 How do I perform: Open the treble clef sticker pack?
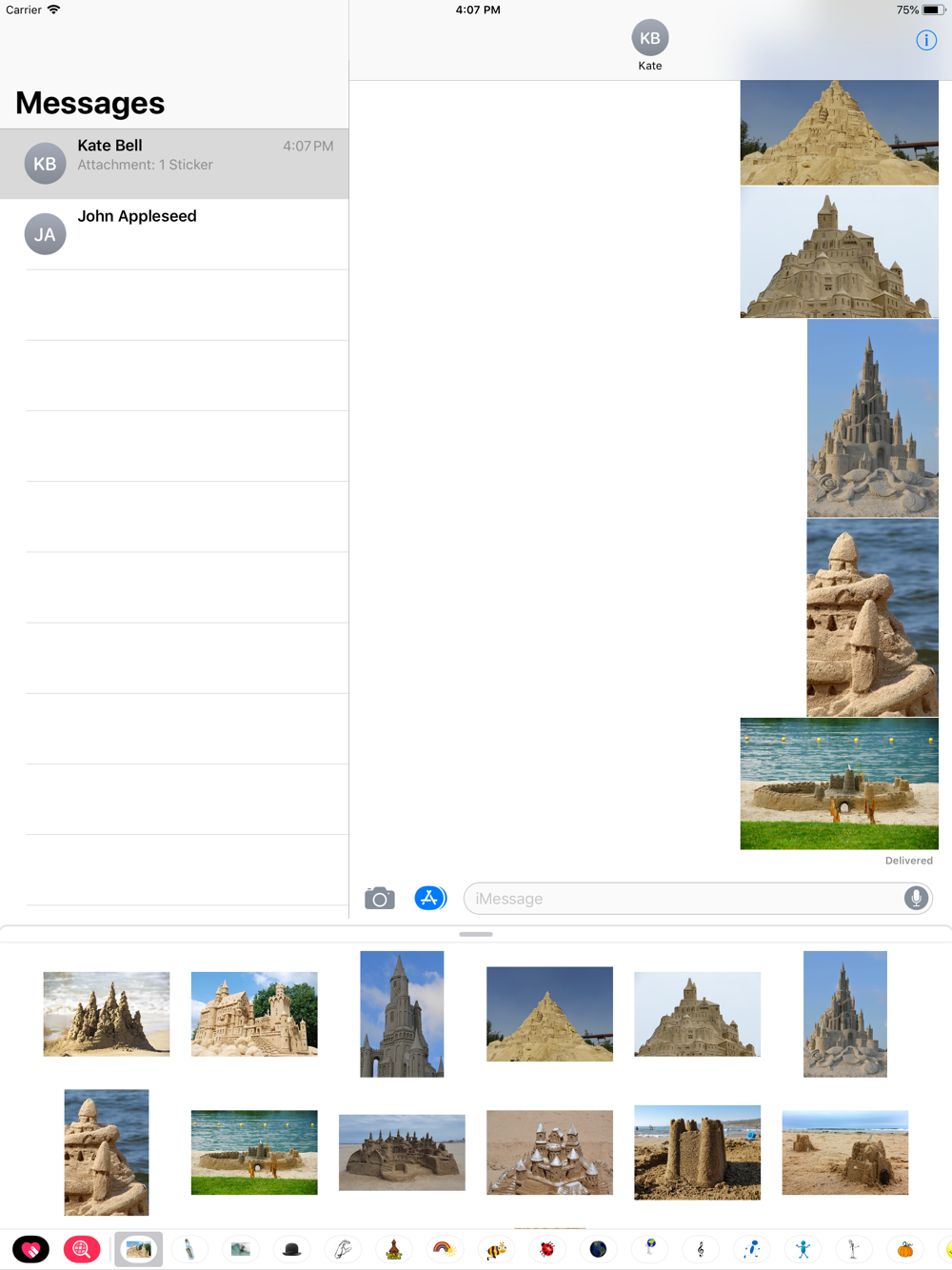pyautogui.click(x=701, y=1249)
